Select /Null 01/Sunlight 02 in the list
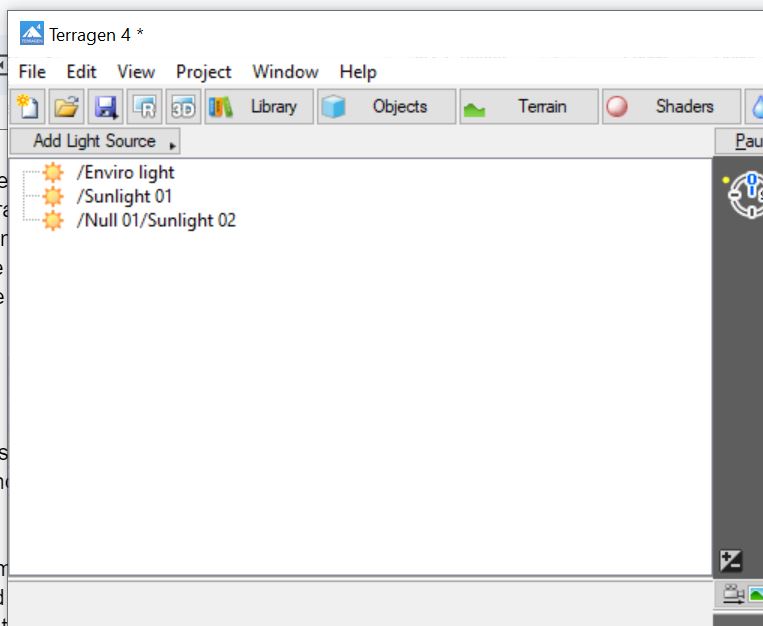The image size is (763, 626). pos(156,220)
